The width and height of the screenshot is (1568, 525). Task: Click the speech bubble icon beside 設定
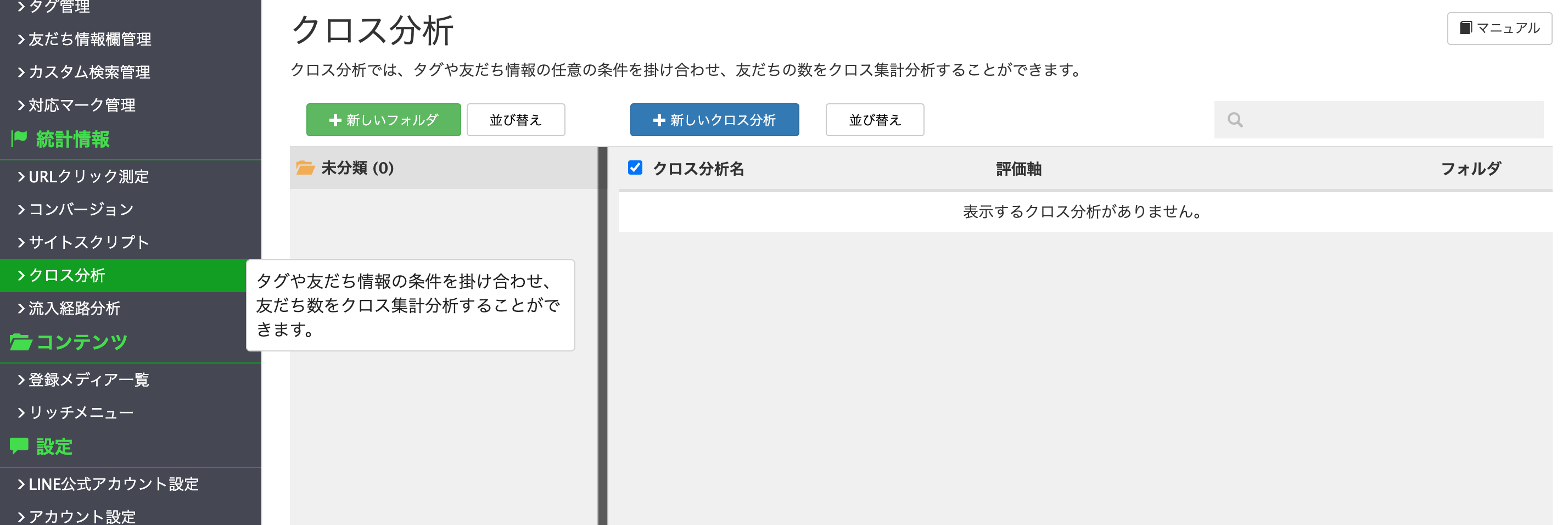click(19, 446)
